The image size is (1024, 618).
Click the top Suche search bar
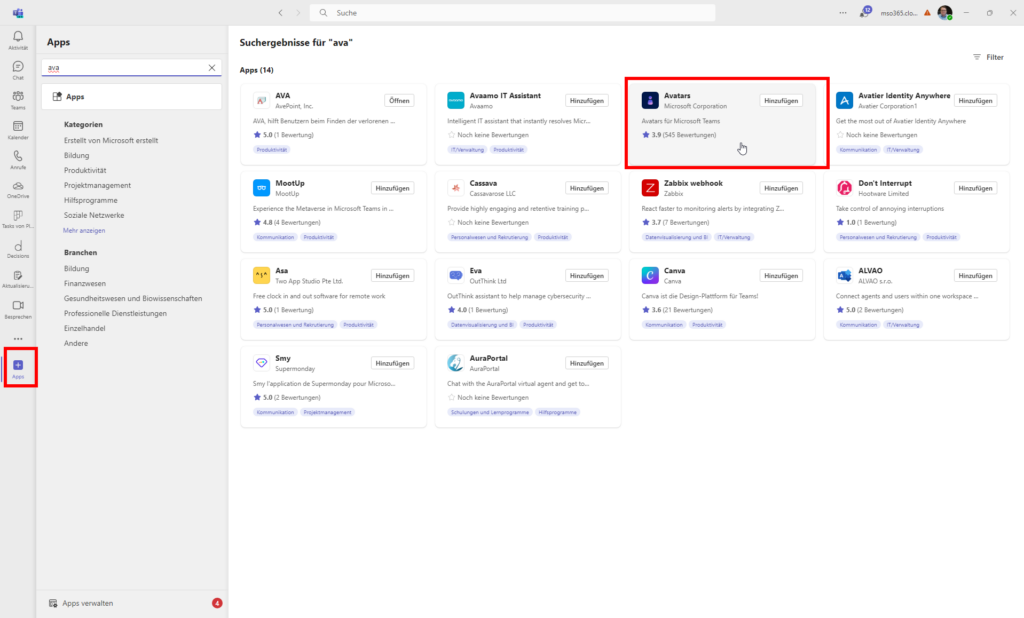(x=513, y=12)
